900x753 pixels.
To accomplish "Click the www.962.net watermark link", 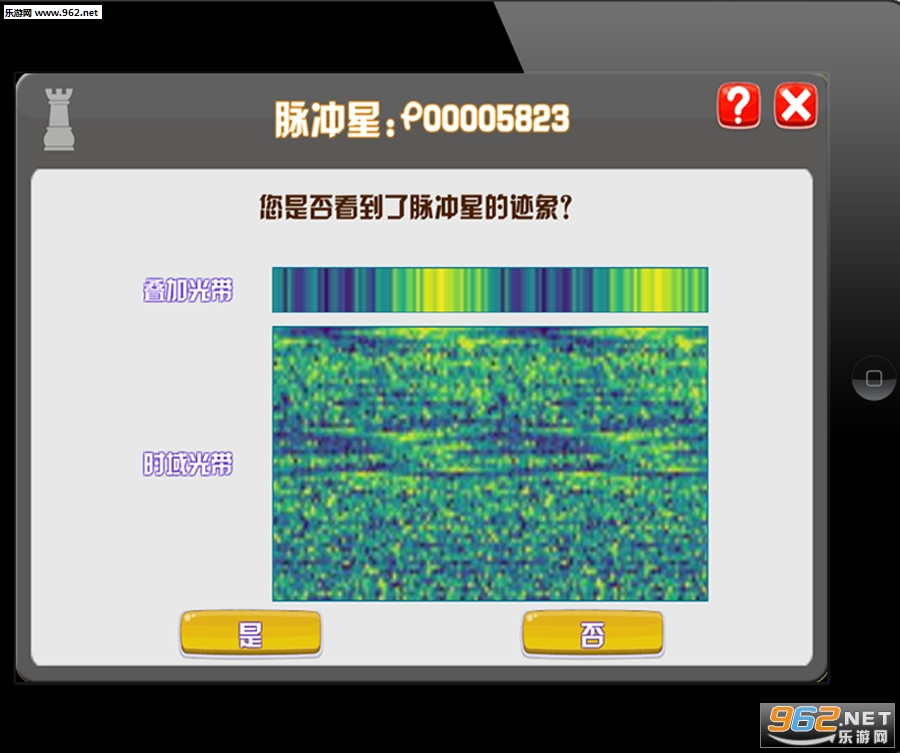I will (x=52, y=12).
